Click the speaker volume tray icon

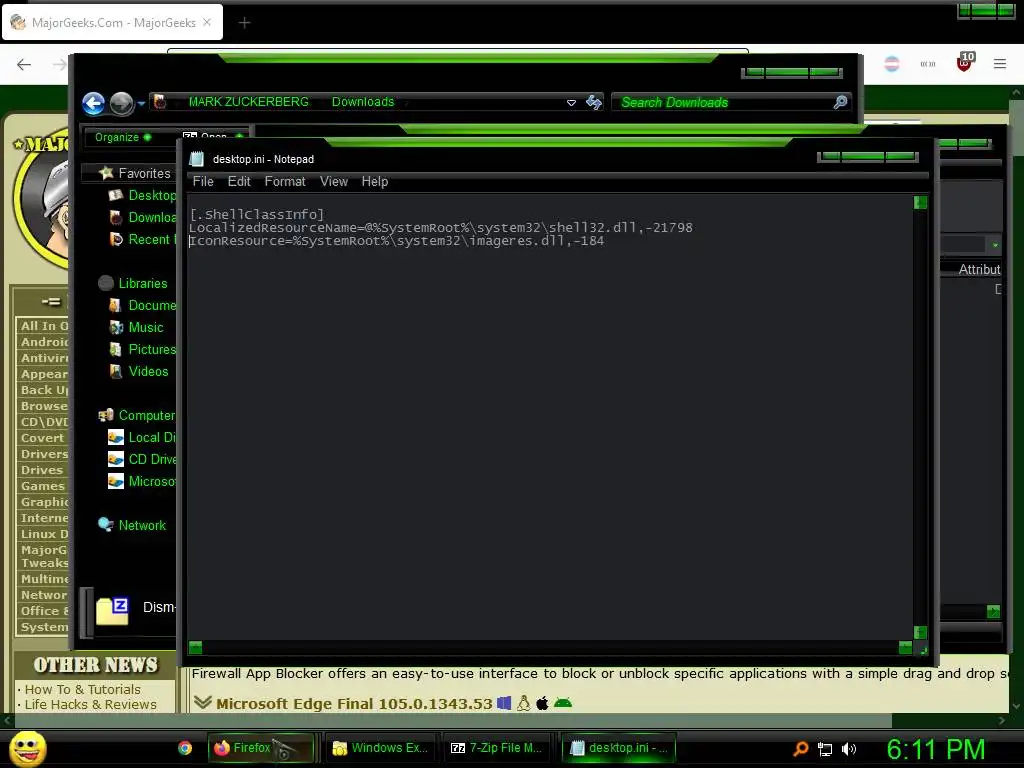point(848,749)
